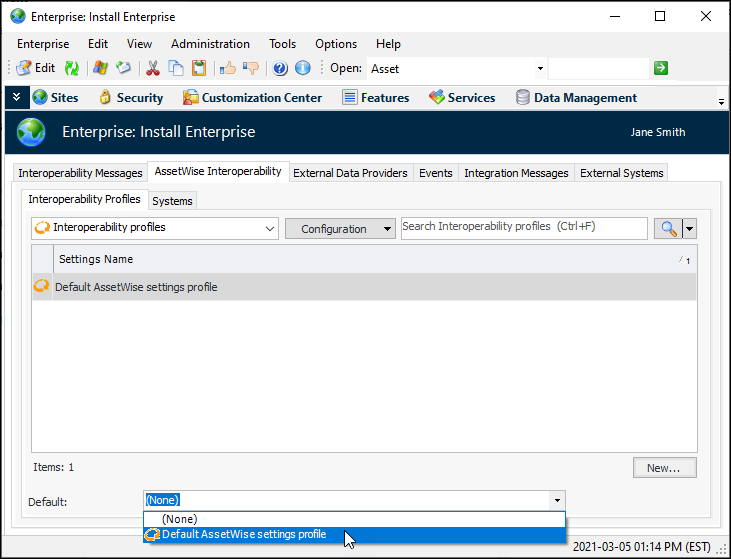Switch to the Systems sub-tab

(172, 201)
